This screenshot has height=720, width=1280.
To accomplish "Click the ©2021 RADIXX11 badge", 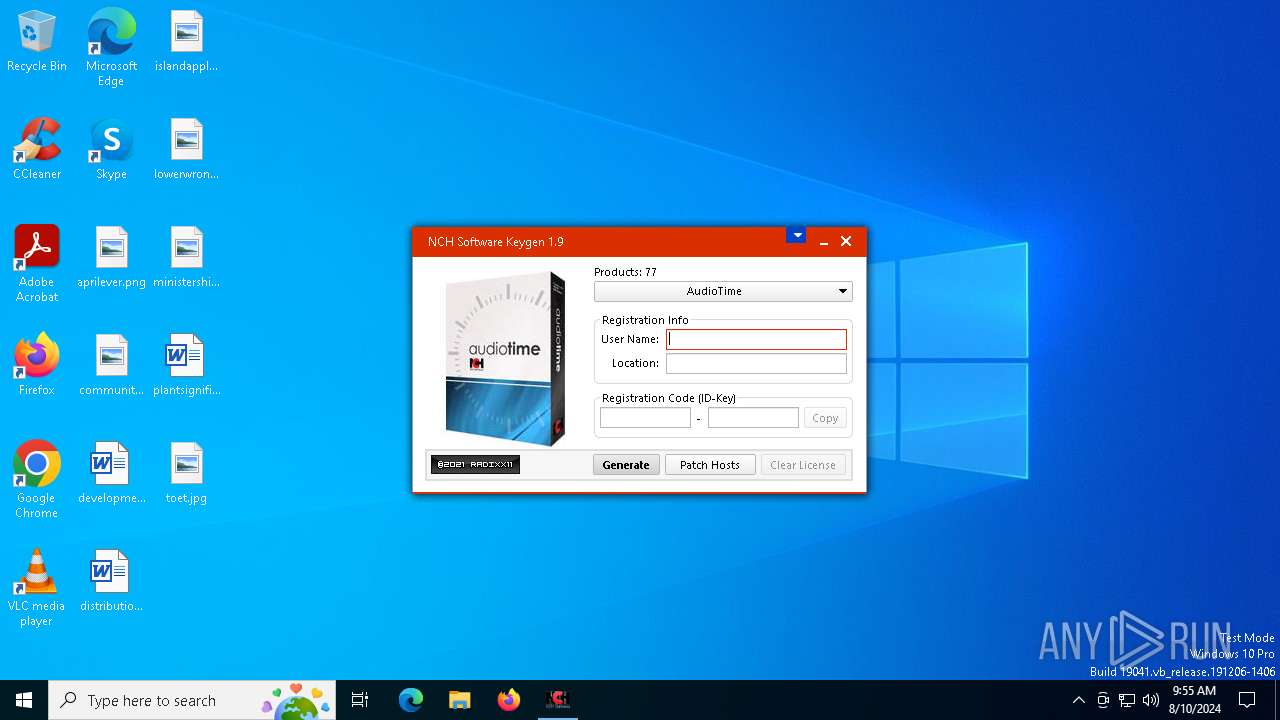I will pos(475,464).
